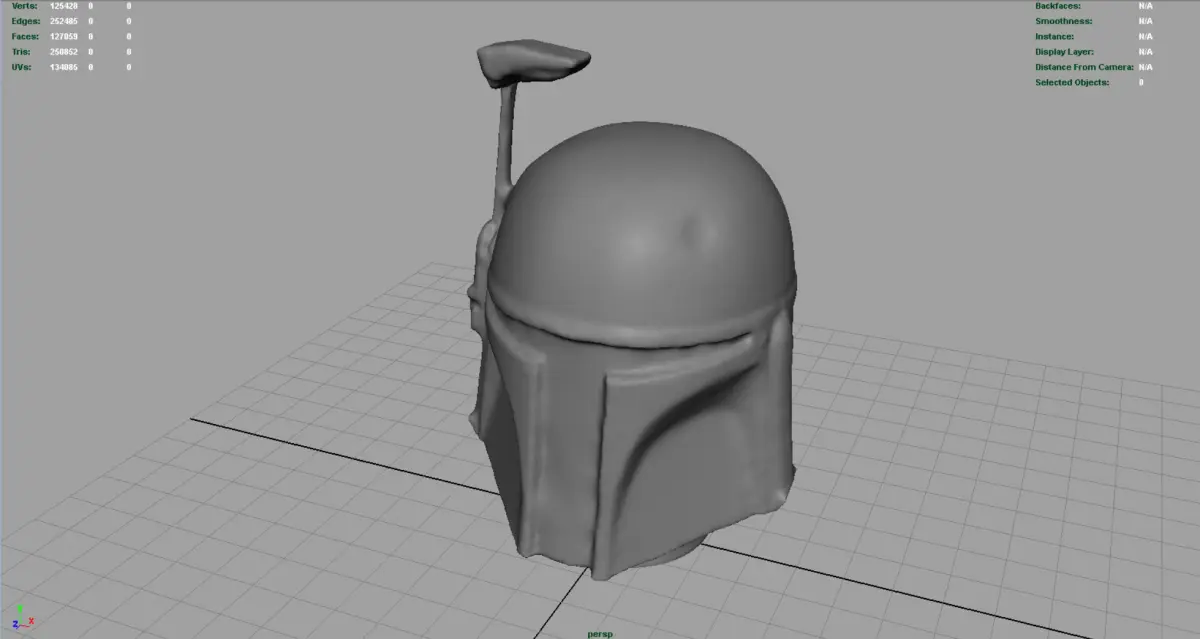Click the "Display Layer:" HUD label
Image resolution: width=1200 pixels, height=639 pixels.
click(1065, 52)
